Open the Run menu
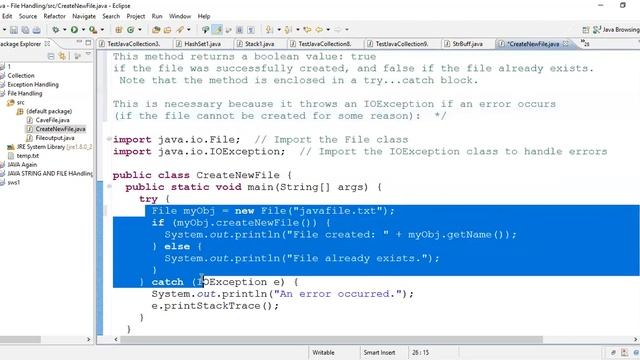The image size is (640, 360). (157, 16)
